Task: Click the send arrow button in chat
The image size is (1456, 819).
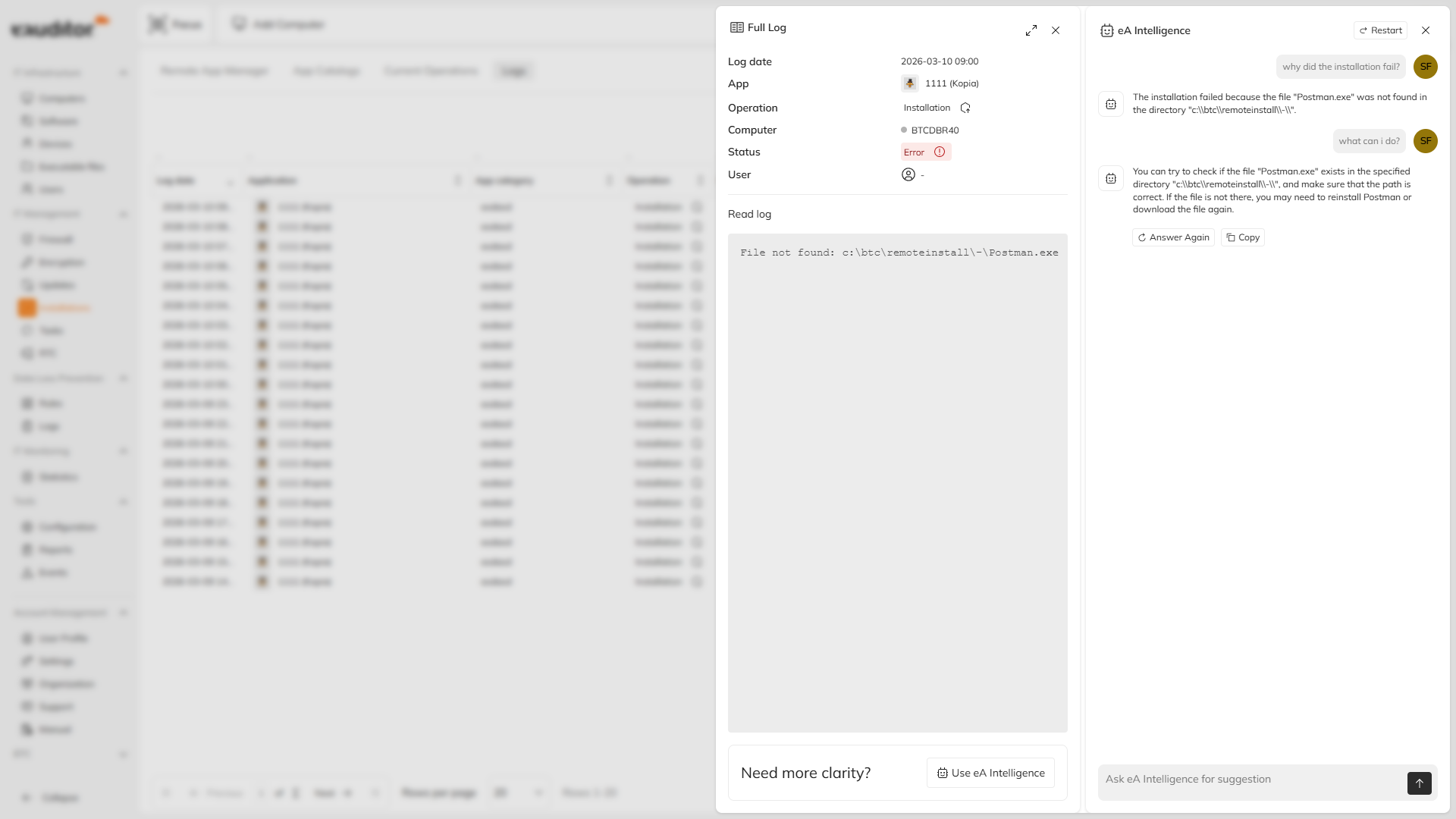Action: click(x=1419, y=783)
